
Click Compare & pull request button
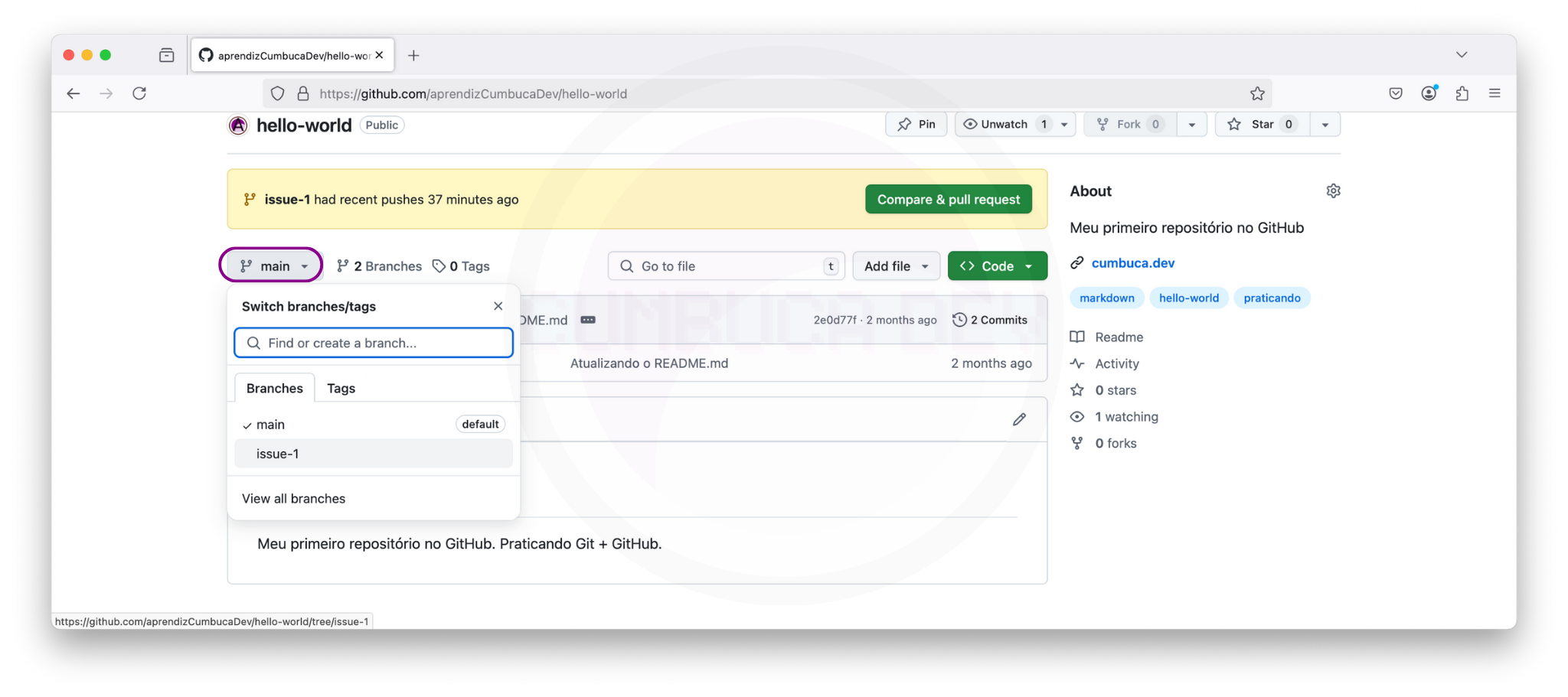948,200
